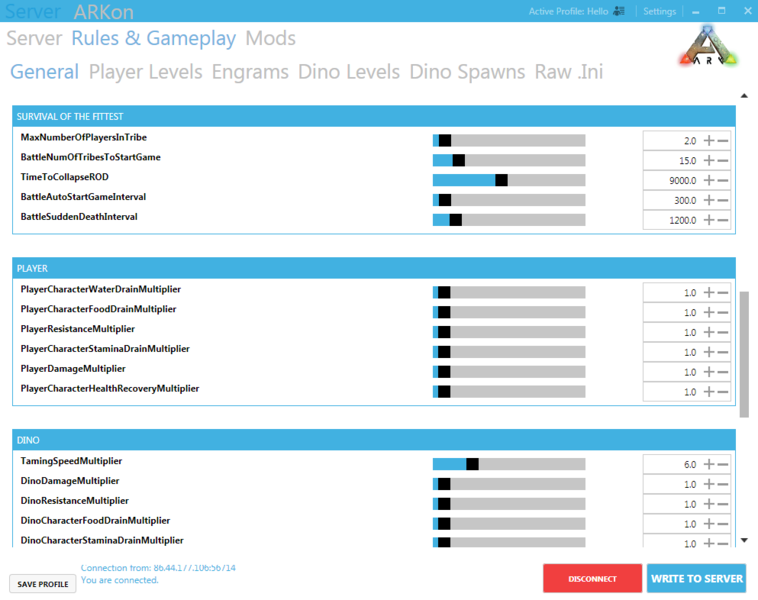758x600 pixels.
Task: Open the Raw .Ini sub-tab
Action: point(568,72)
